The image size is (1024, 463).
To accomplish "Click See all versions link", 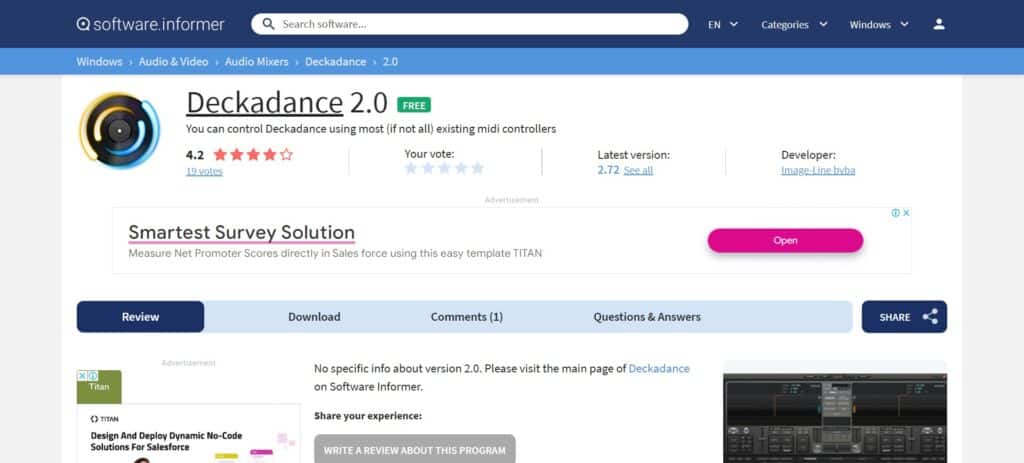I will [x=638, y=170].
